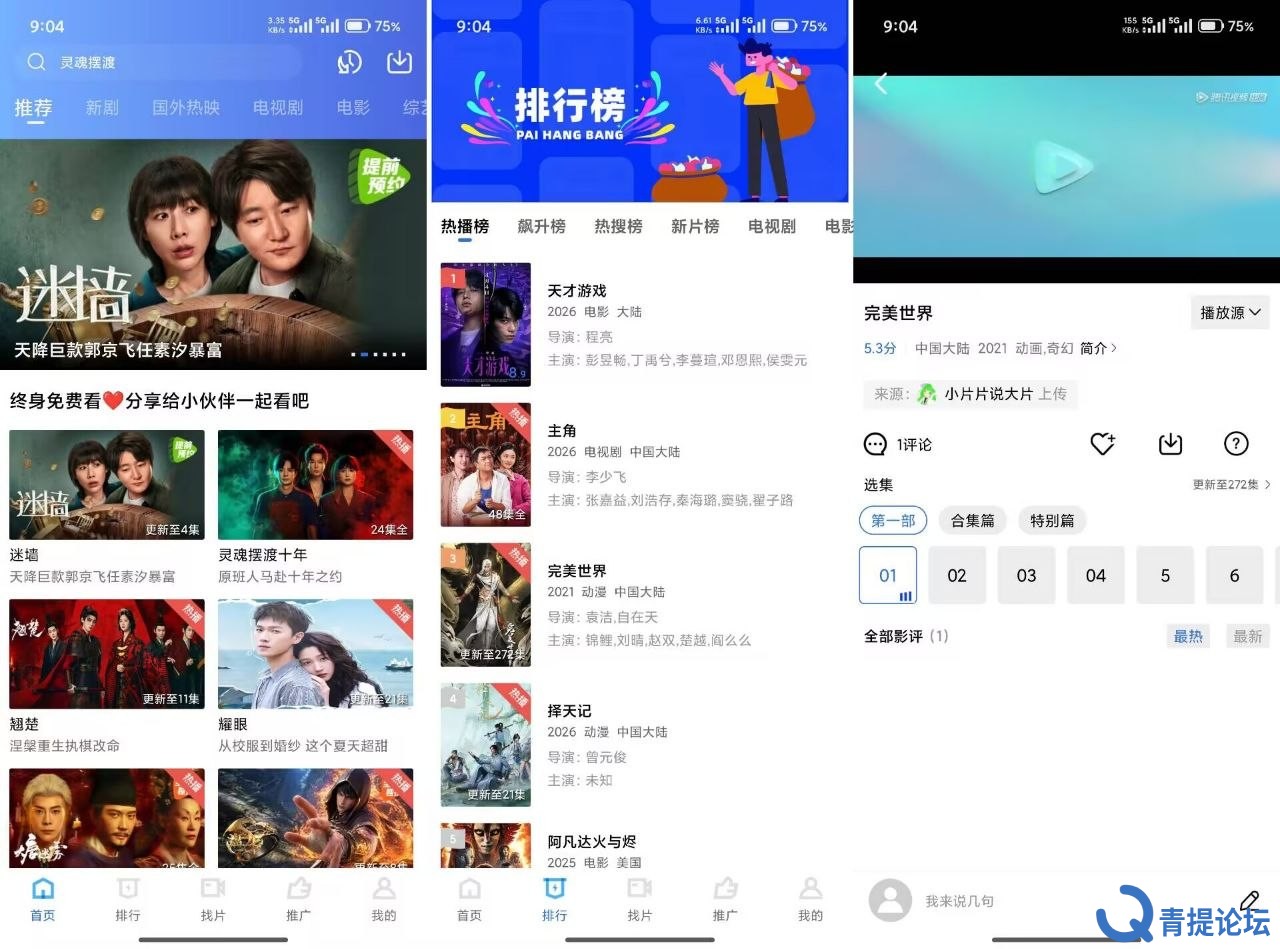Open the 翘楚 poster thumbnail
The width and height of the screenshot is (1280, 949).
pyautogui.click(x=107, y=654)
